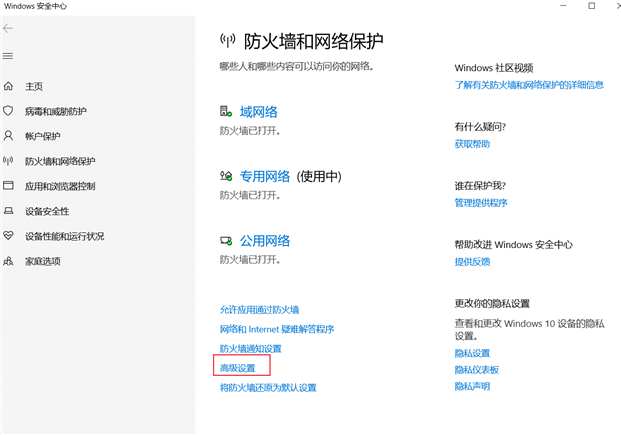
Task: Select 家庭选项 in sidebar
Action: 43,261
